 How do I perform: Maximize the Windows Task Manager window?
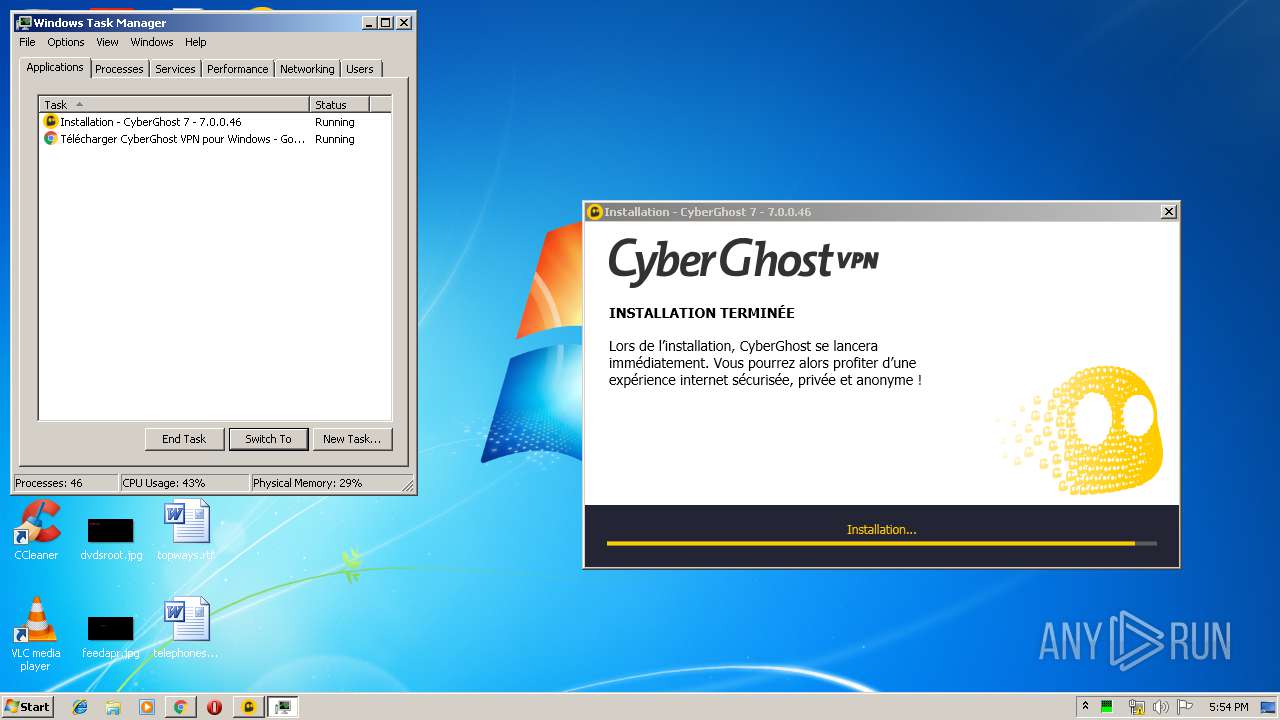pyautogui.click(x=385, y=22)
